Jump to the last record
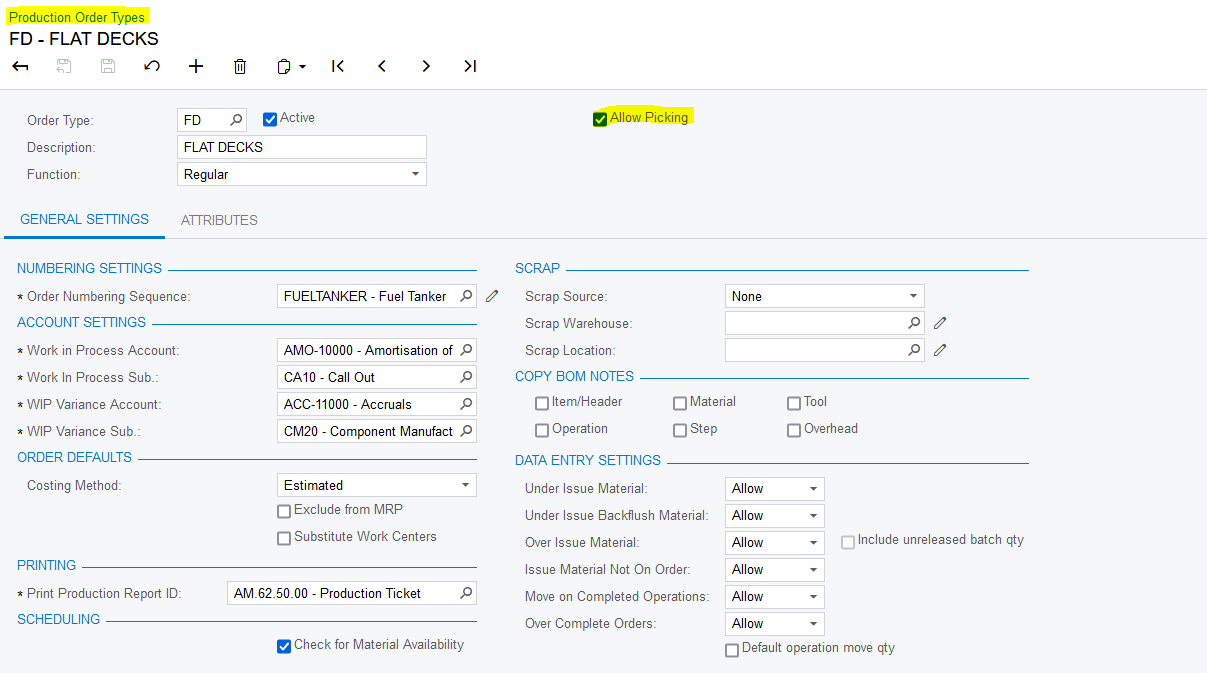The height and width of the screenshot is (673, 1207). pos(470,66)
